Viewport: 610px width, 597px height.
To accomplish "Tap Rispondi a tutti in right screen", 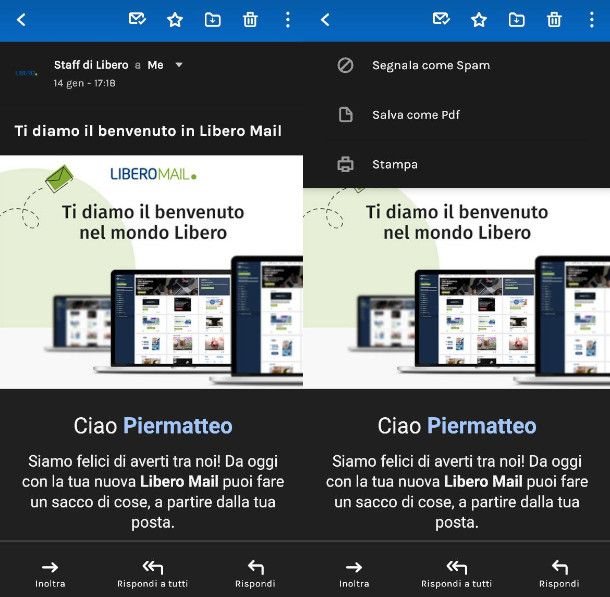I will (456, 574).
